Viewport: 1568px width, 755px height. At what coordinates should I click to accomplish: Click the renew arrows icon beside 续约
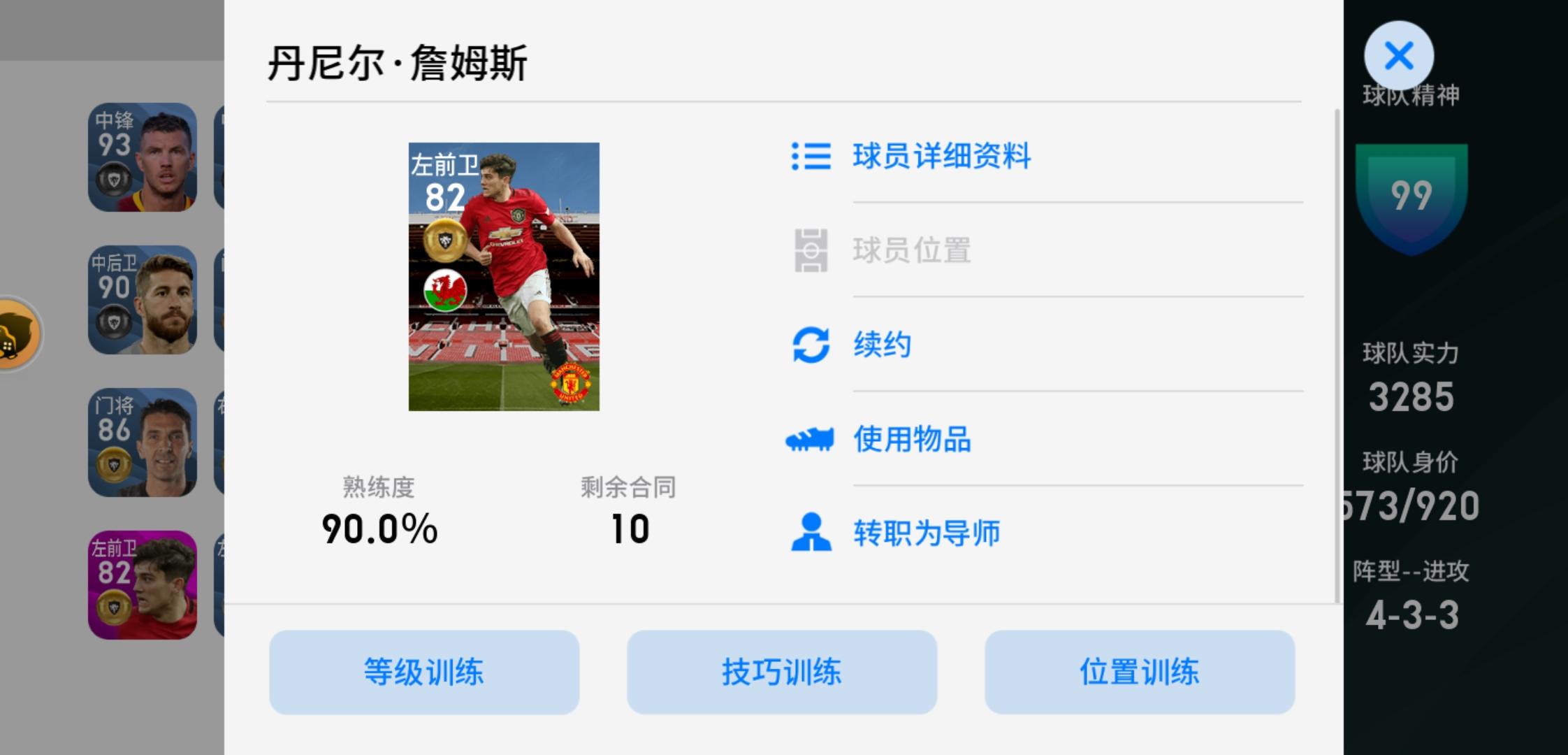(x=811, y=345)
